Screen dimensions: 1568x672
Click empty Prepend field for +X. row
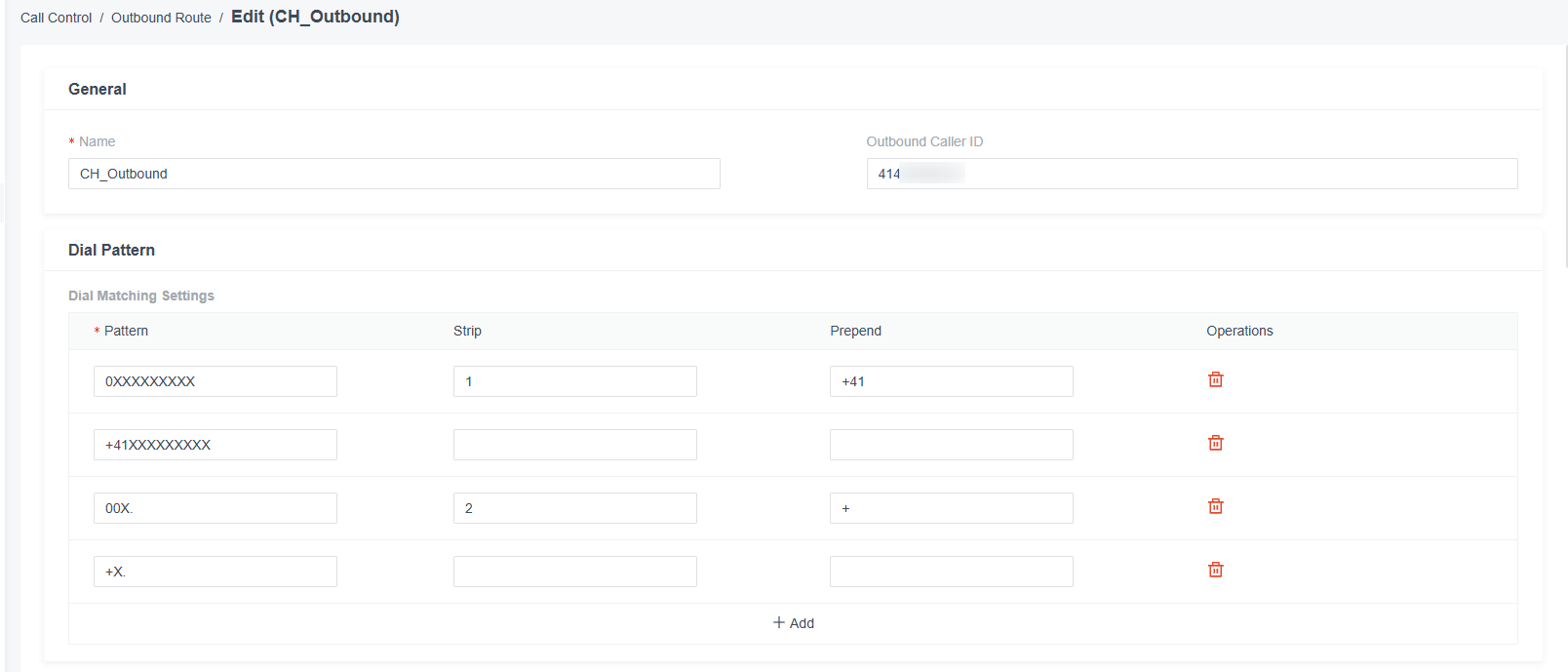point(952,572)
